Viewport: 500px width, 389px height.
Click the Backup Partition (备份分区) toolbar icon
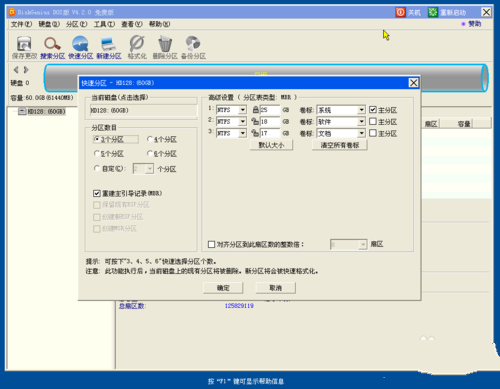click(193, 44)
